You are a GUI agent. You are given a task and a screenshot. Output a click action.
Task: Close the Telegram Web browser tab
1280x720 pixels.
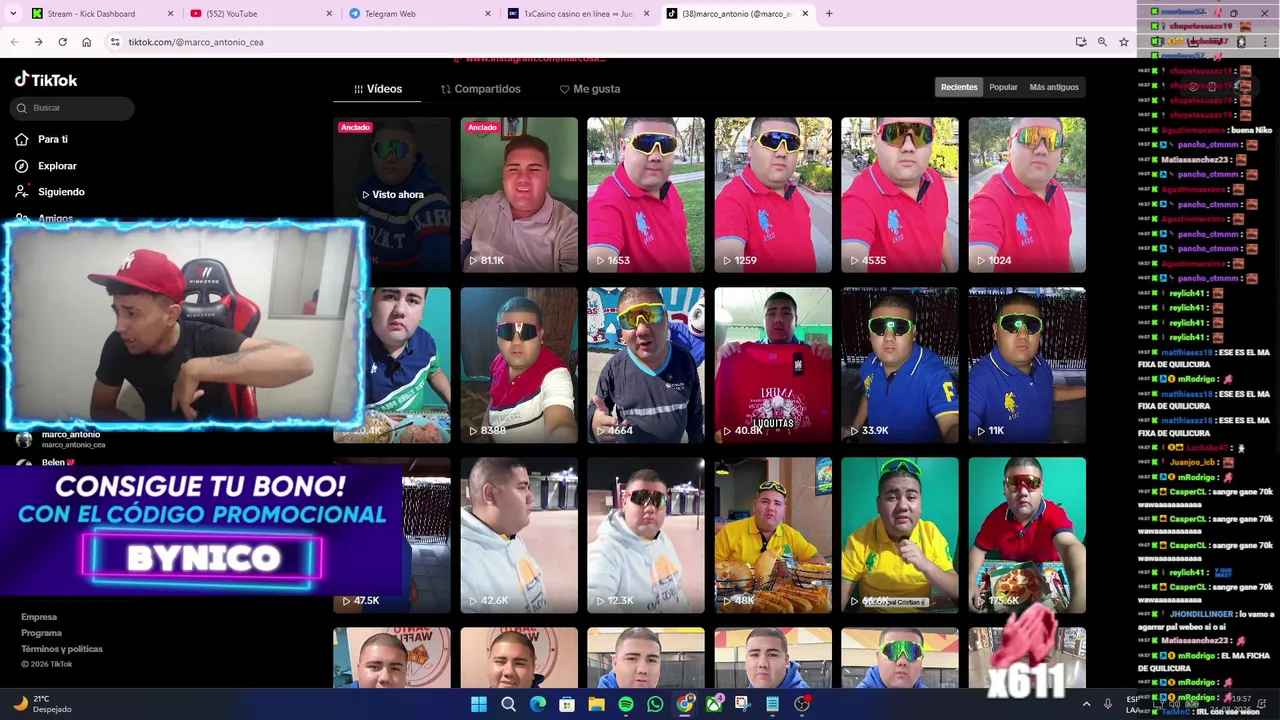(488, 14)
